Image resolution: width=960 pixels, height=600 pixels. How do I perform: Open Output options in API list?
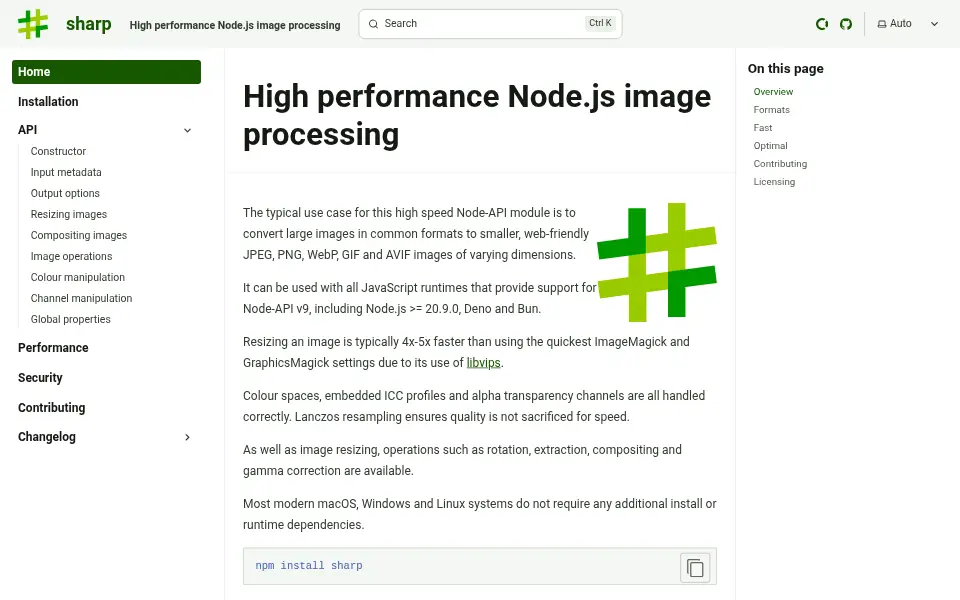click(x=65, y=193)
